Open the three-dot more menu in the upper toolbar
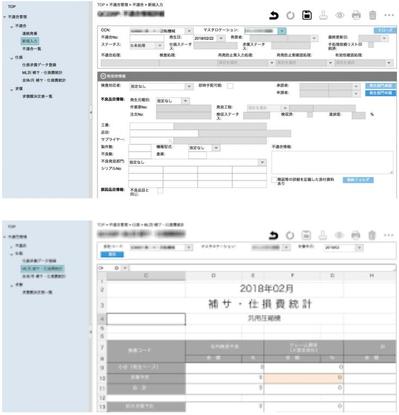Viewport: 399px width, 415px height. pyautogui.click(x=389, y=15)
